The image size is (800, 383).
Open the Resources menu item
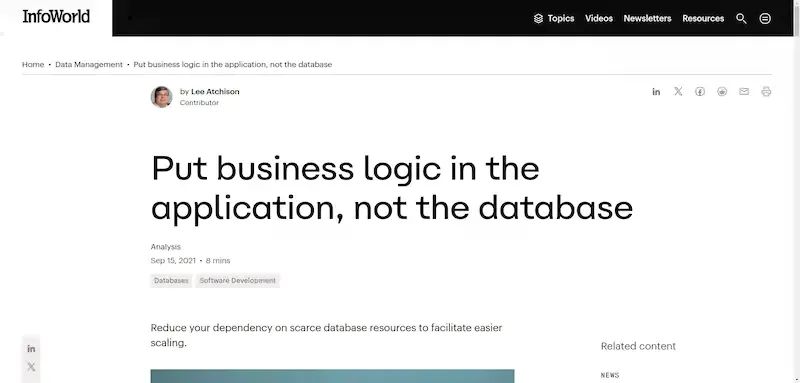point(703,18)
